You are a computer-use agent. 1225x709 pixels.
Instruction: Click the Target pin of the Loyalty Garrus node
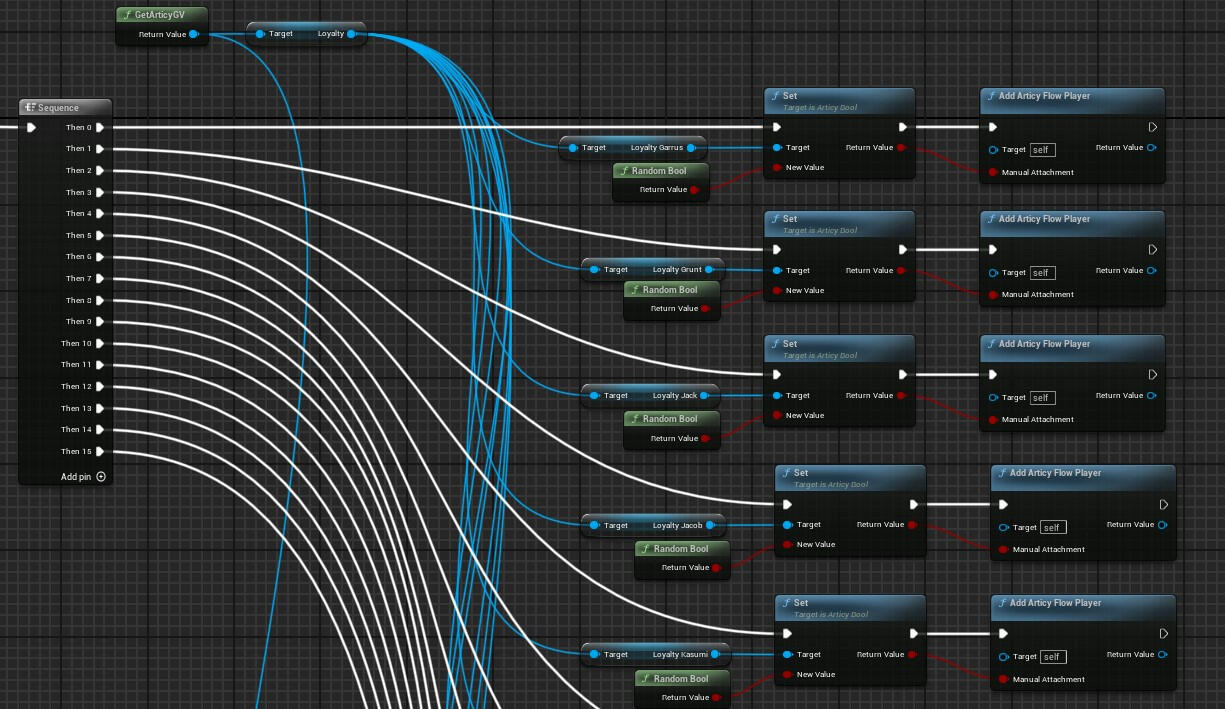(x=573, y=148)
